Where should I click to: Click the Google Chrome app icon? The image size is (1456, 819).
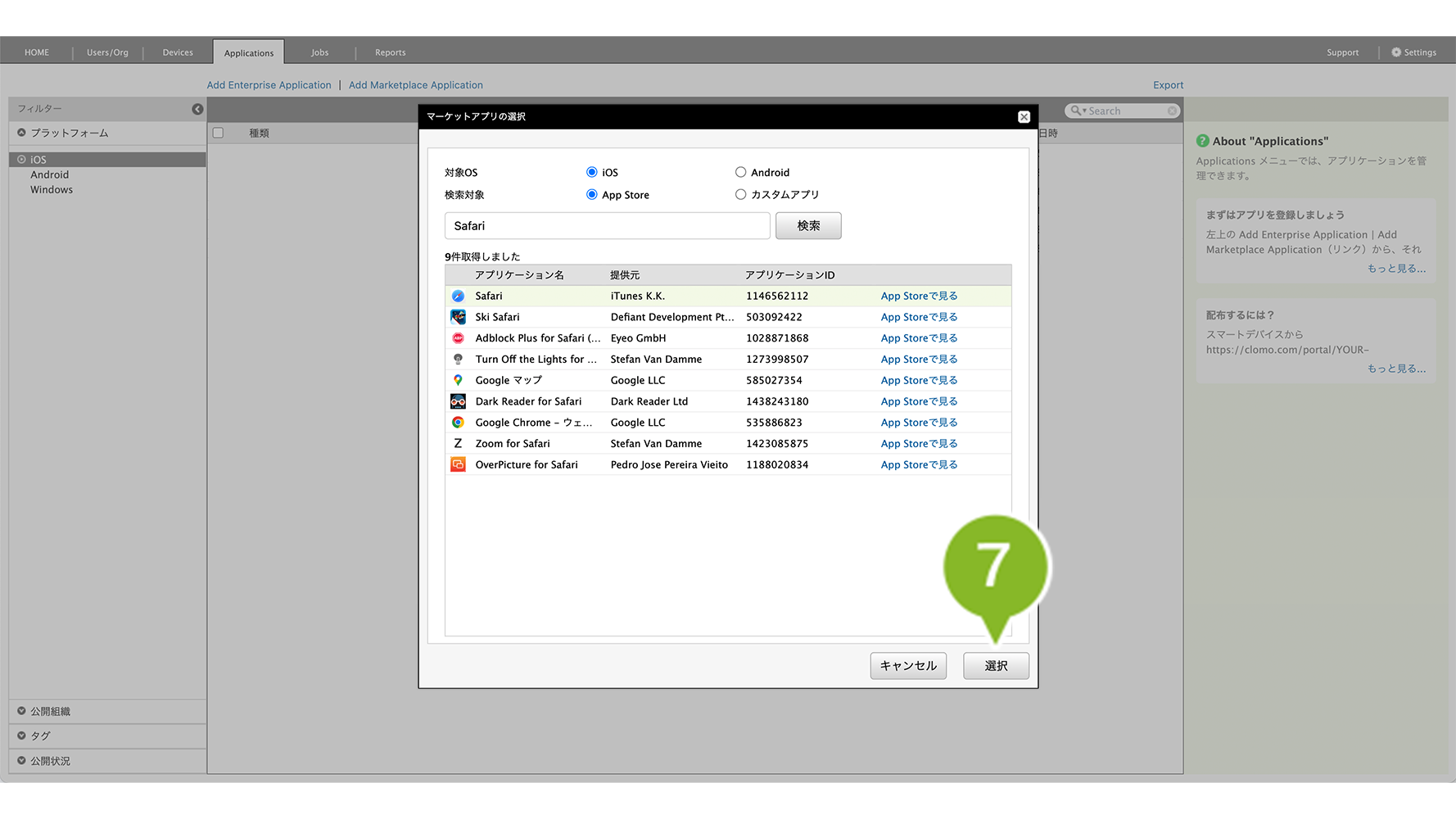point(458,423)
